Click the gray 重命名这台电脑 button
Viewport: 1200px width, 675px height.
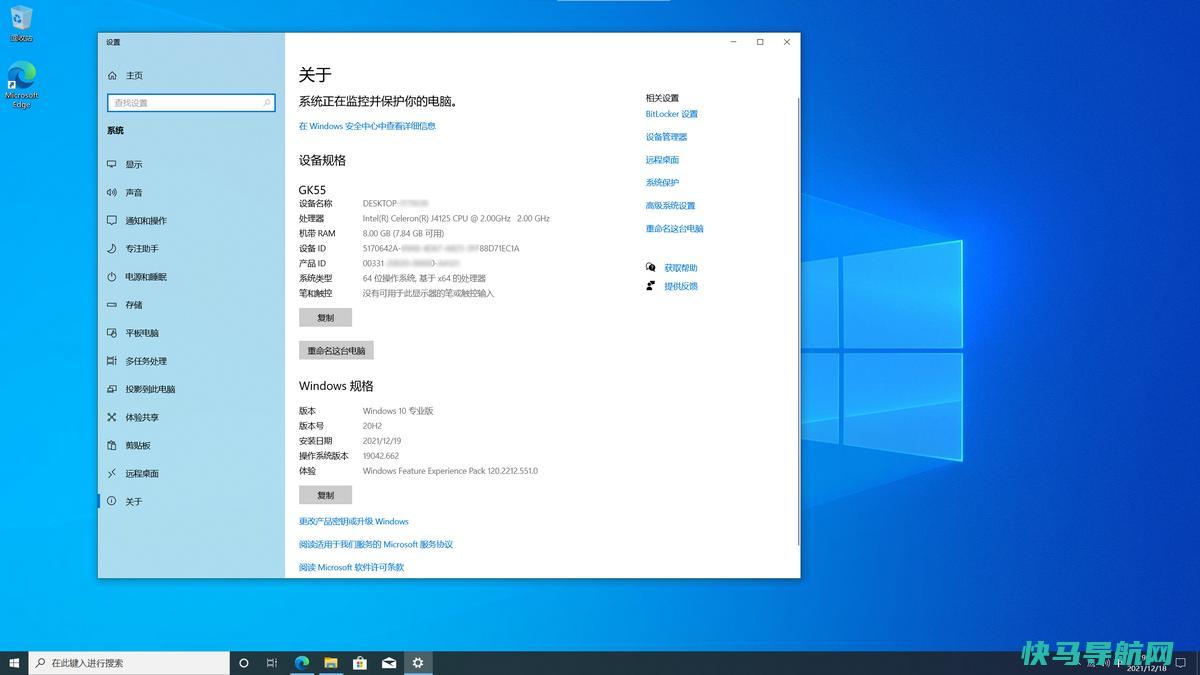336,351
